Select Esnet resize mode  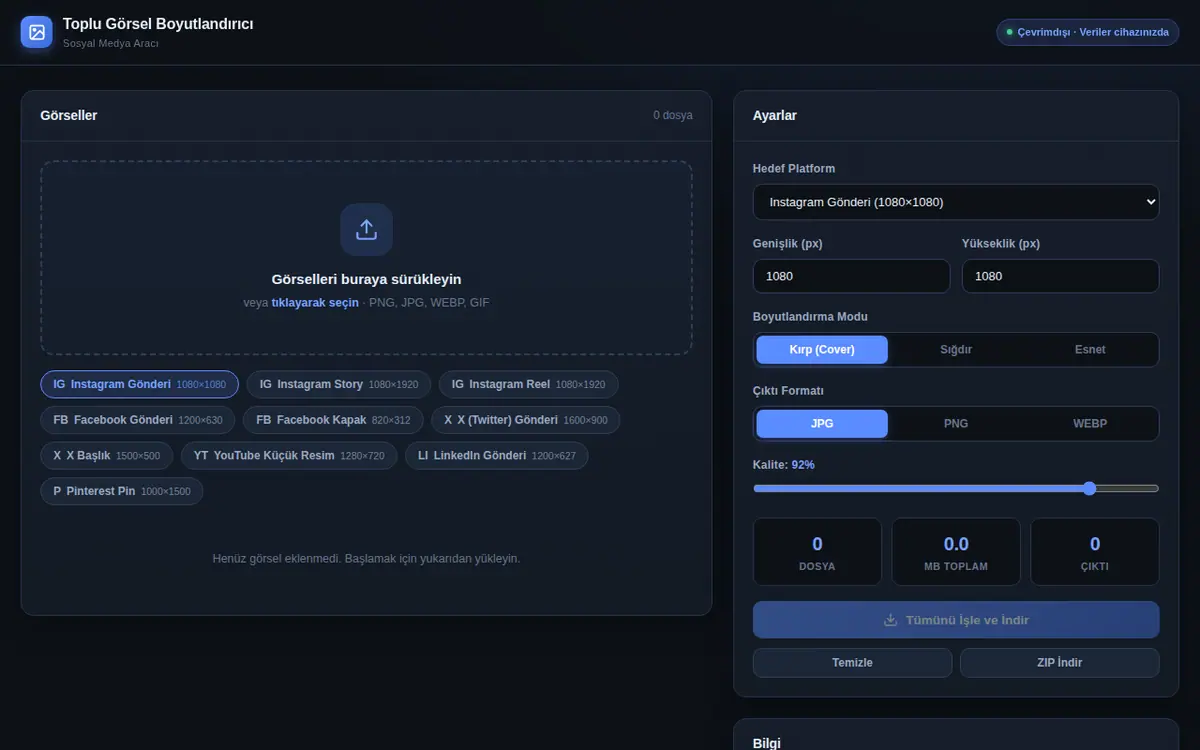1090,350
